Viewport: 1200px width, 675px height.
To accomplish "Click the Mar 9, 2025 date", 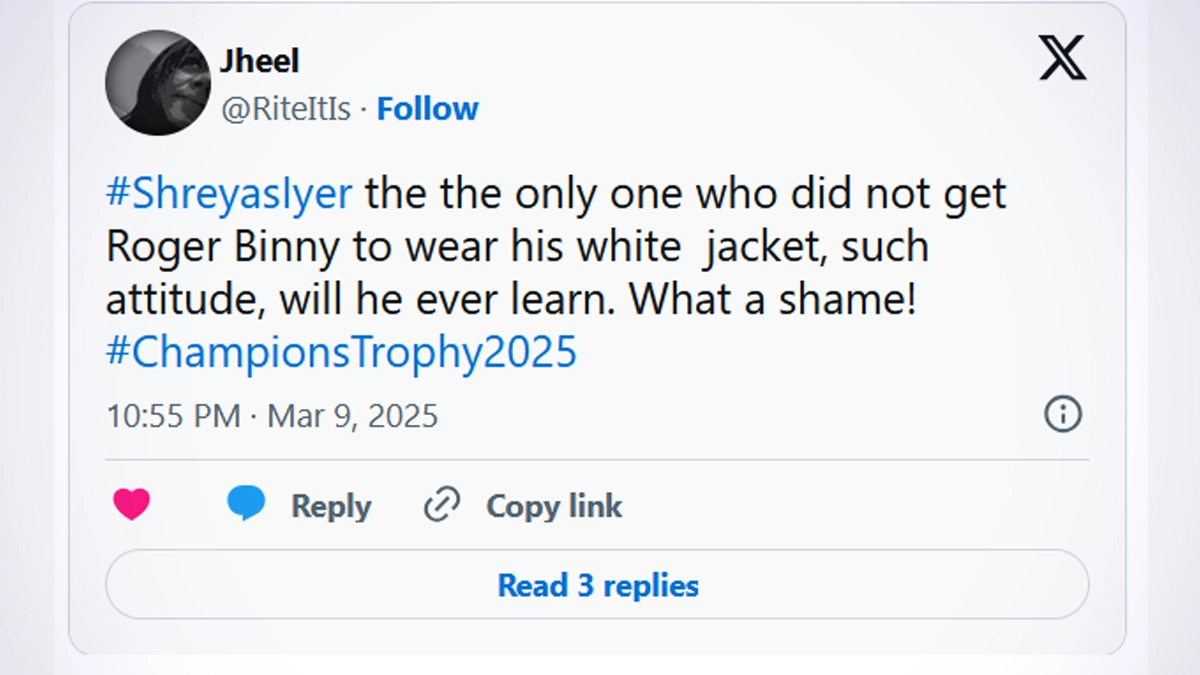I will point(352,415).
